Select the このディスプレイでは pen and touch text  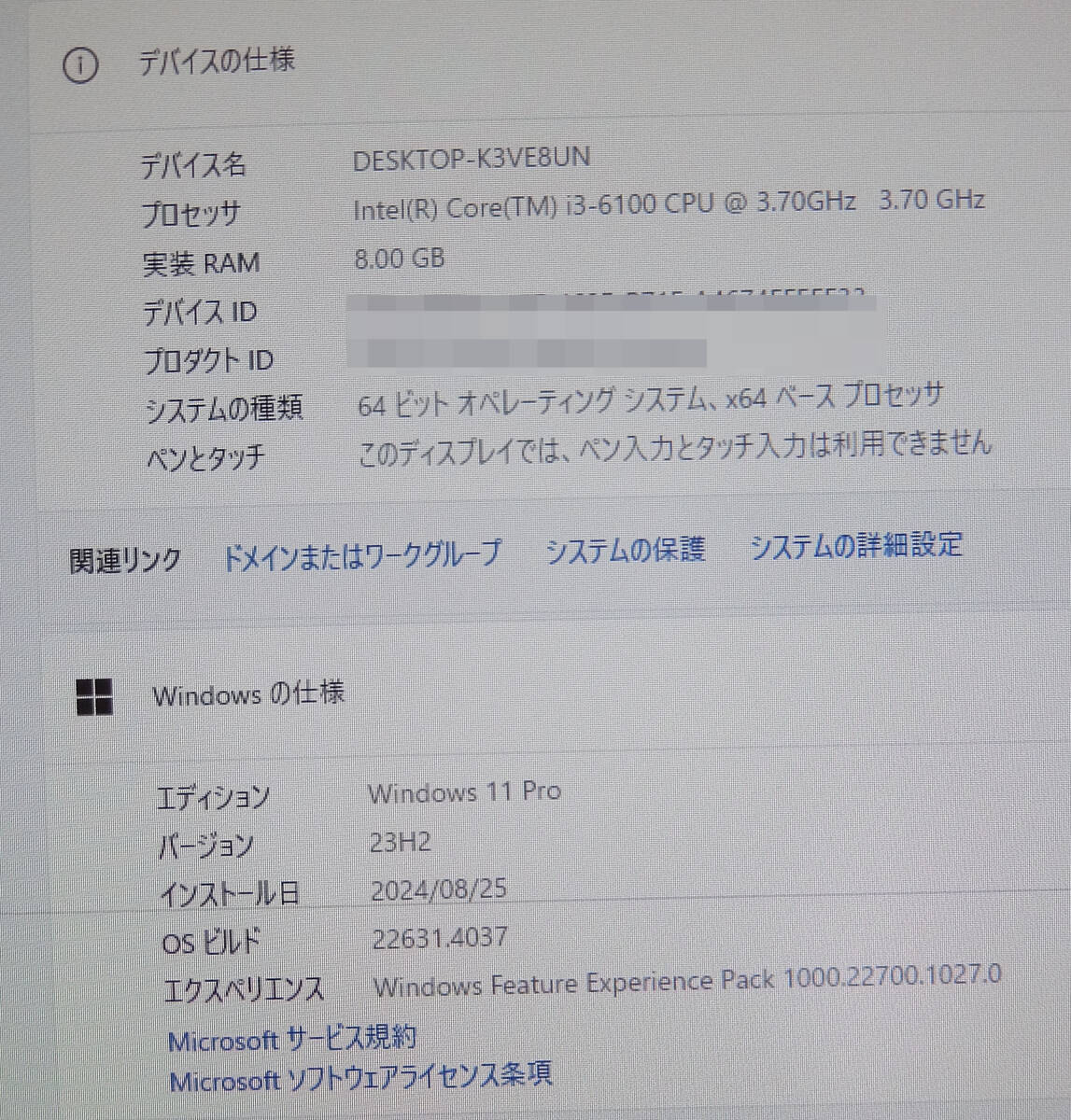[675, 447]
